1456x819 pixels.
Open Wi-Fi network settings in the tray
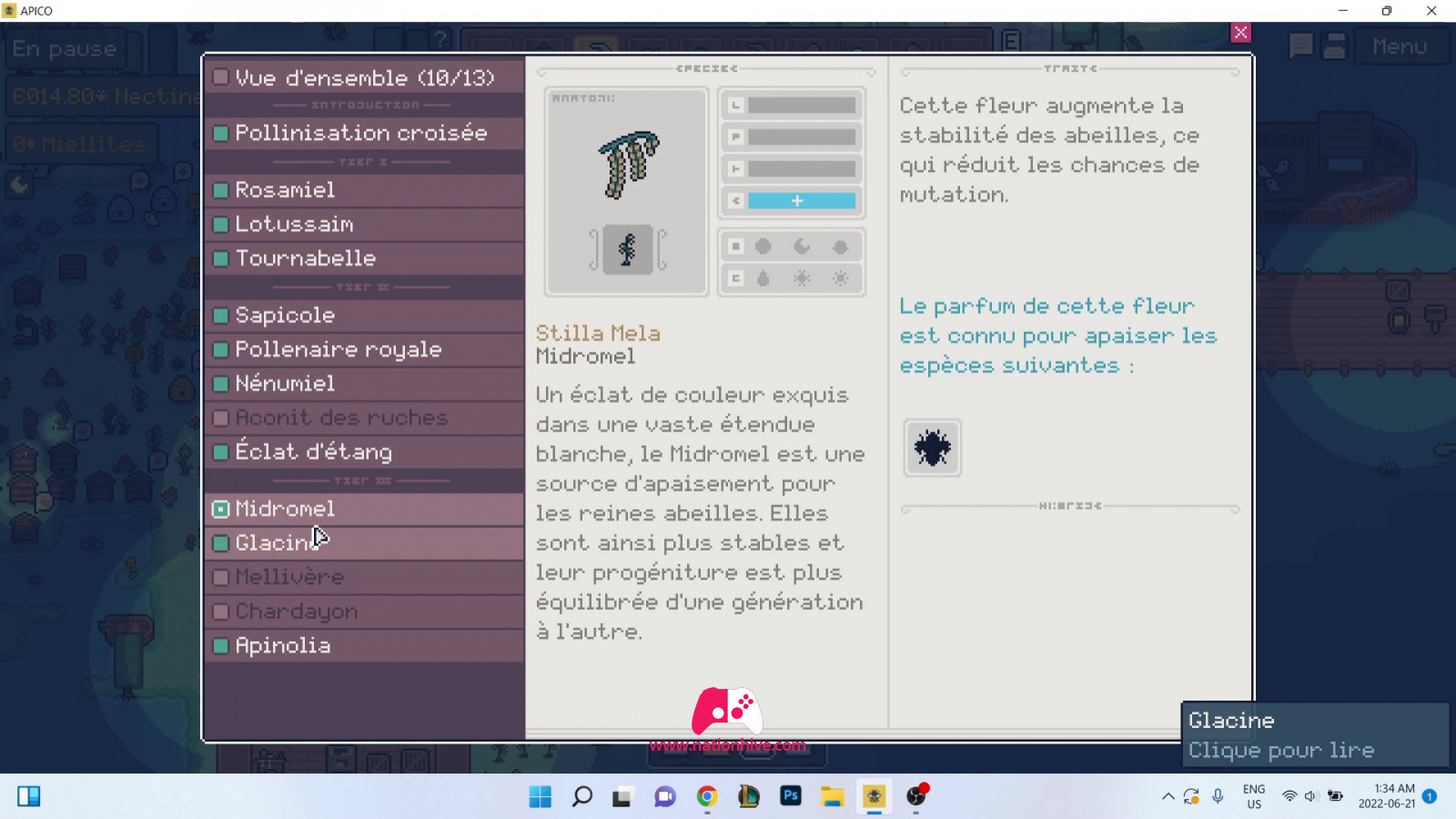(1289, 797)
